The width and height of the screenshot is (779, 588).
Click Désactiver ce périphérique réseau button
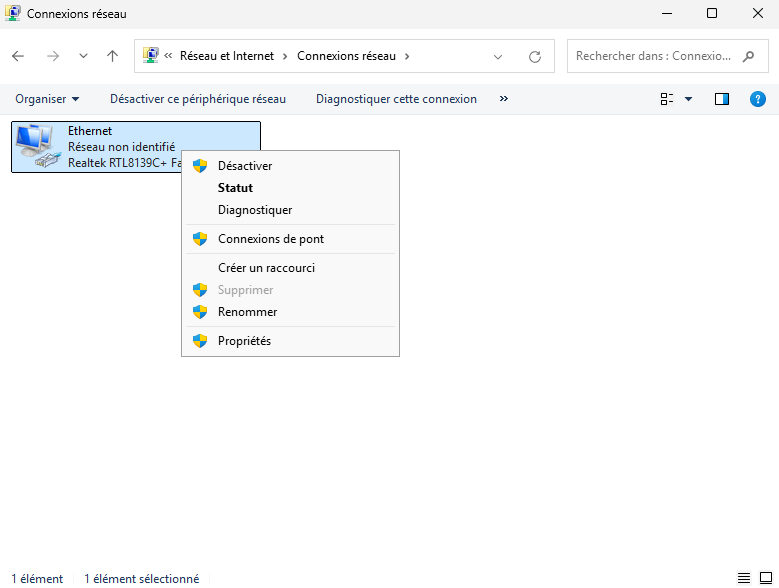(197, 99)
